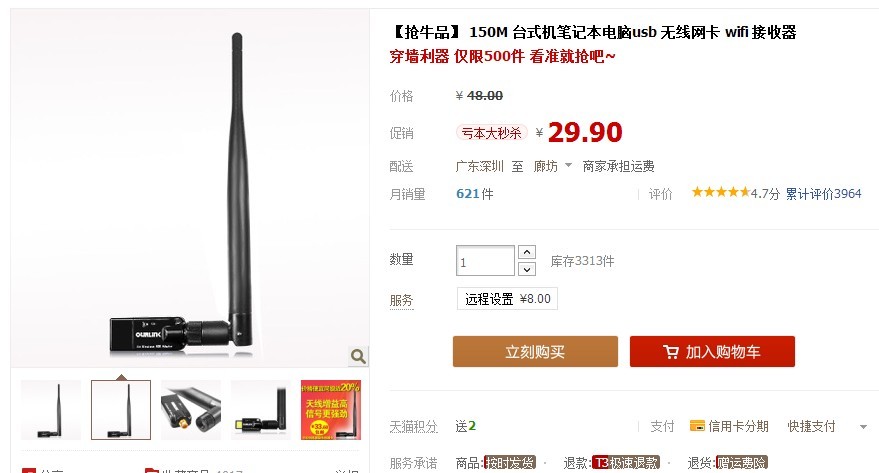Click the credit card installment icon
879x473 pixels.
[x=697, y=426]
